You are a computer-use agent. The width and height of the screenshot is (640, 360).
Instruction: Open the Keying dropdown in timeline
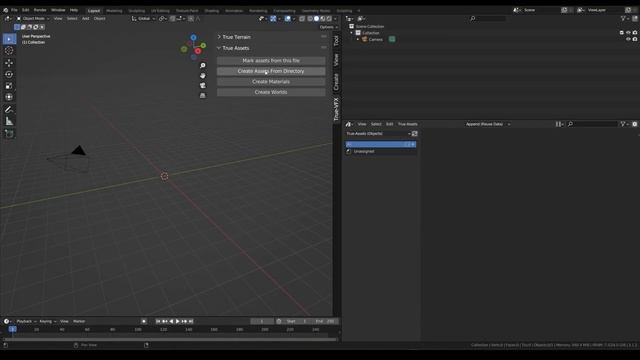coord(47,321)
